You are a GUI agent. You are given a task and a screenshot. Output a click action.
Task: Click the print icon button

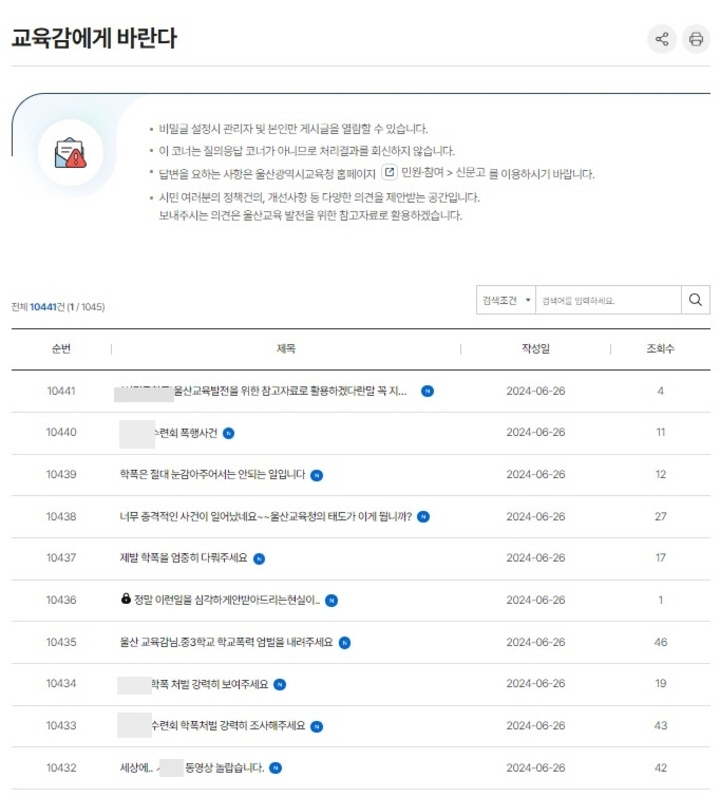[696, 39]
